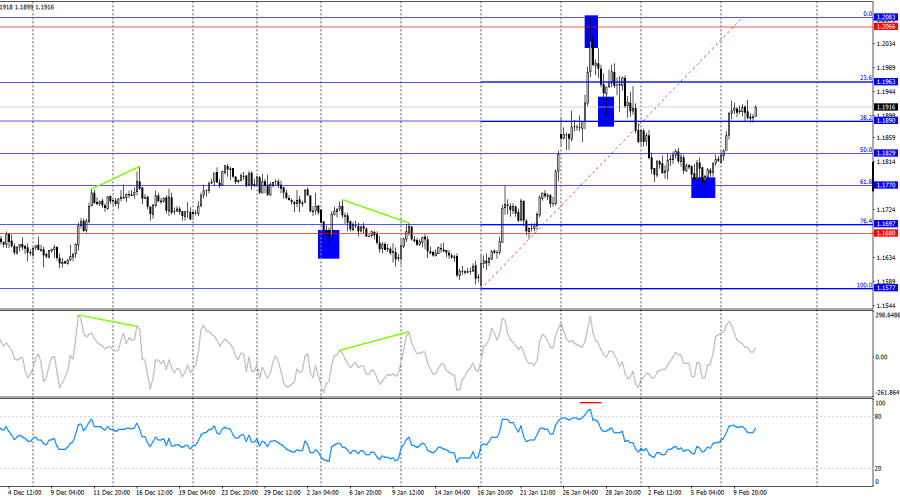Click the blue 1.1697 price label
Screen dimensions: 900x500
(x=886, y=224)
